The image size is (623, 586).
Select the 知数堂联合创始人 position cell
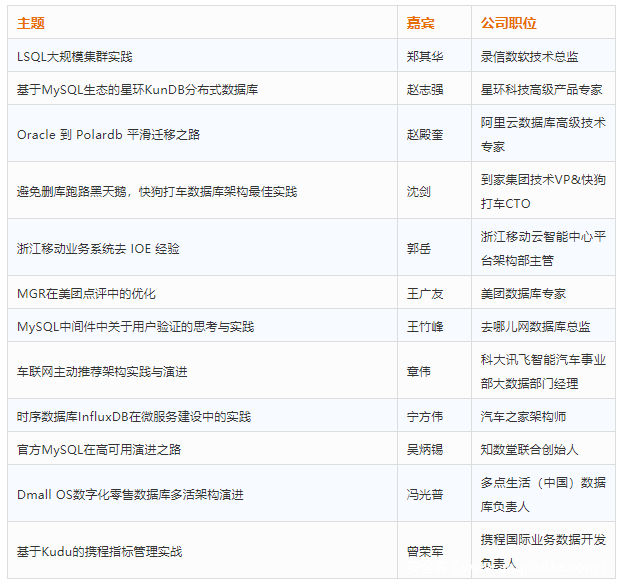click(x=529, y=450)
